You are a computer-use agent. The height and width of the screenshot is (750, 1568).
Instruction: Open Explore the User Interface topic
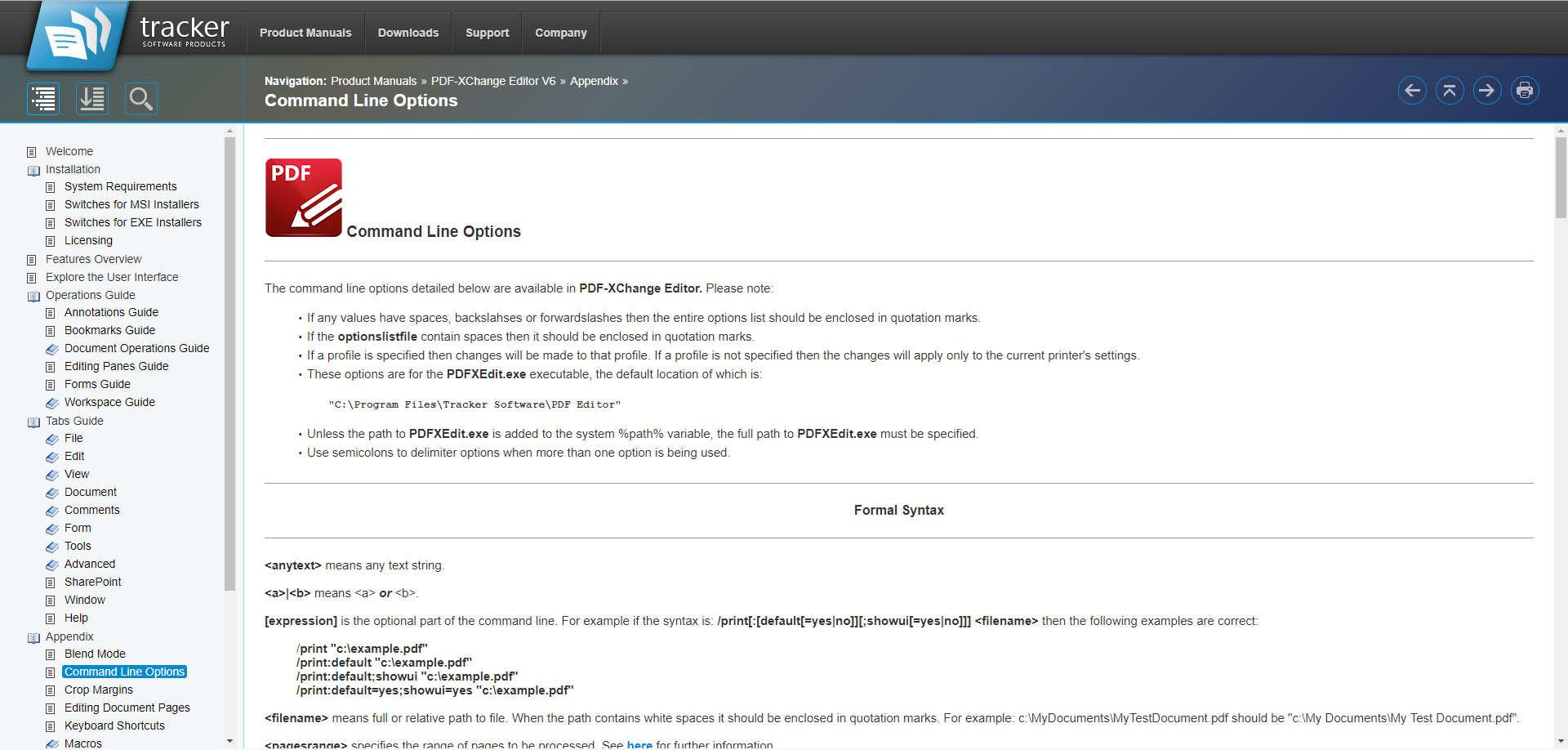112,277
